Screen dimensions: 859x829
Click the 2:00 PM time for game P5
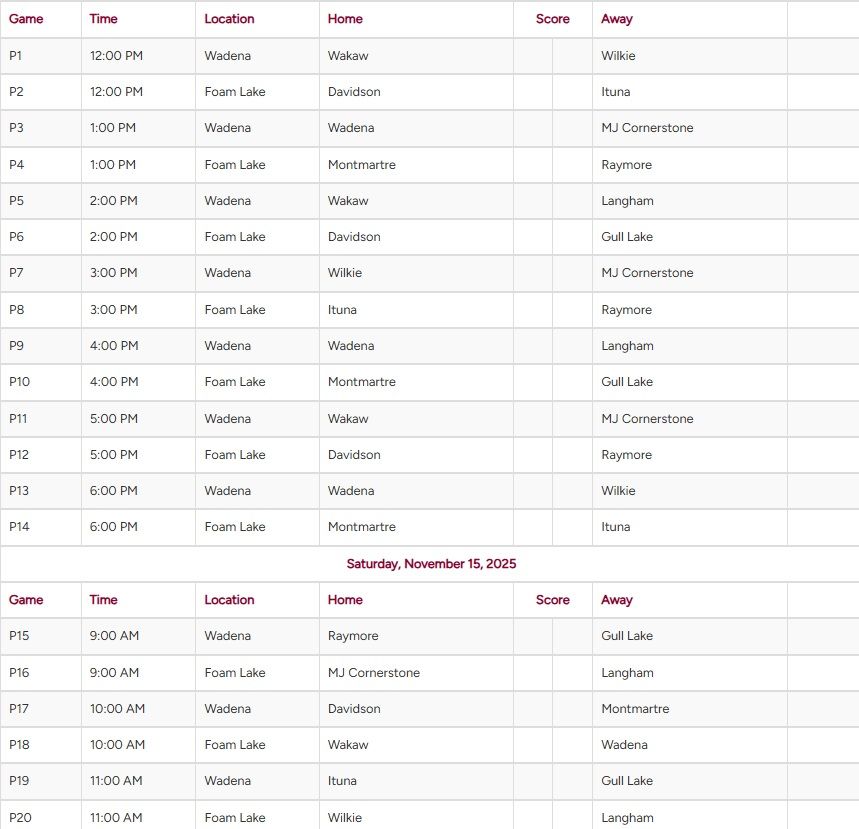(113, 201)
